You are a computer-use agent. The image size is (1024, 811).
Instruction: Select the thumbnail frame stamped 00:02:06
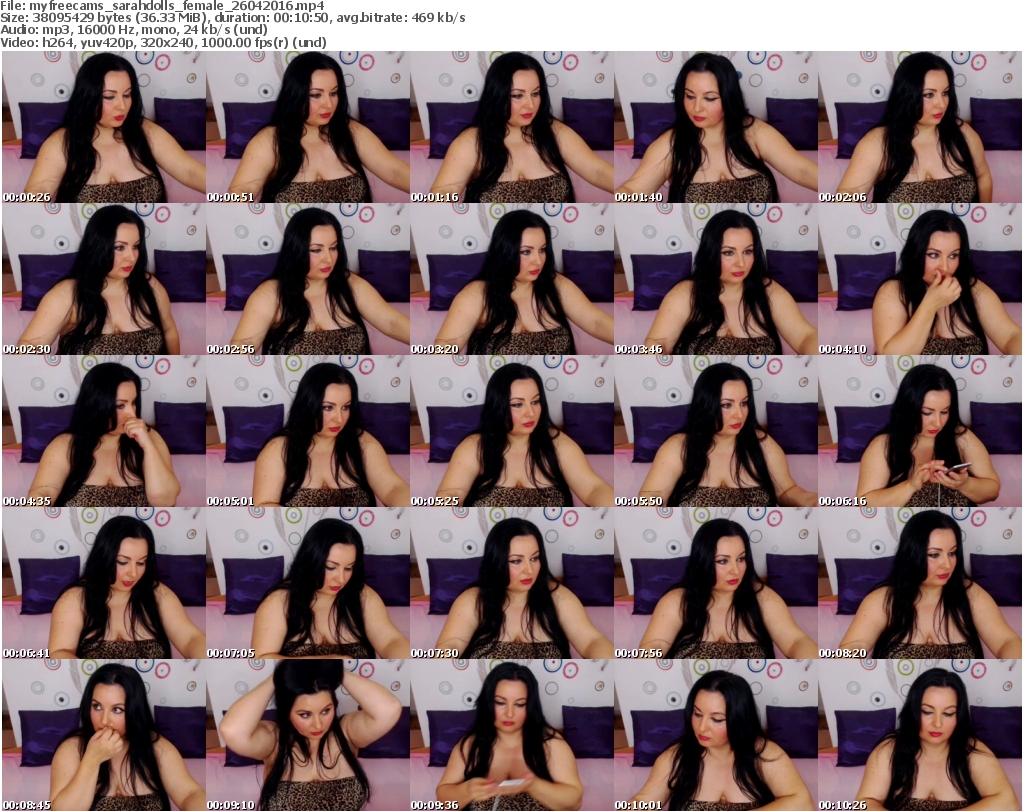(920, 127)
